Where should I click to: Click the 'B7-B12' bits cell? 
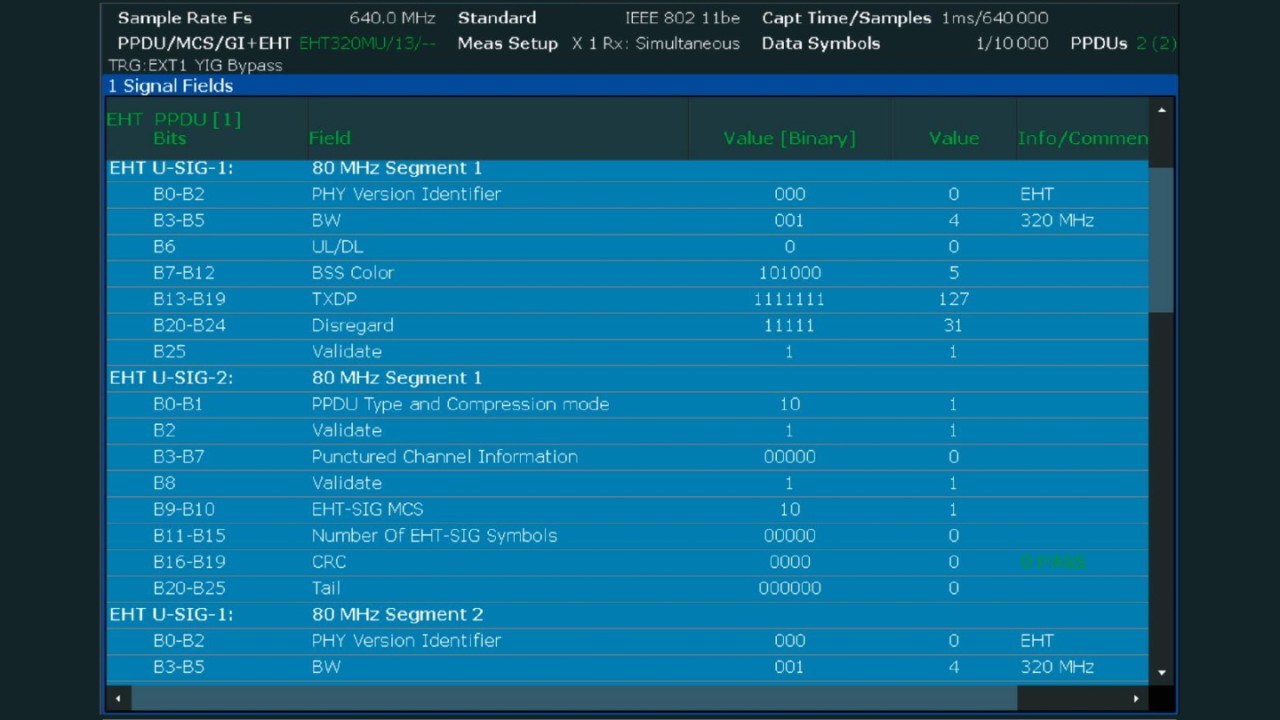click(183, 273)
